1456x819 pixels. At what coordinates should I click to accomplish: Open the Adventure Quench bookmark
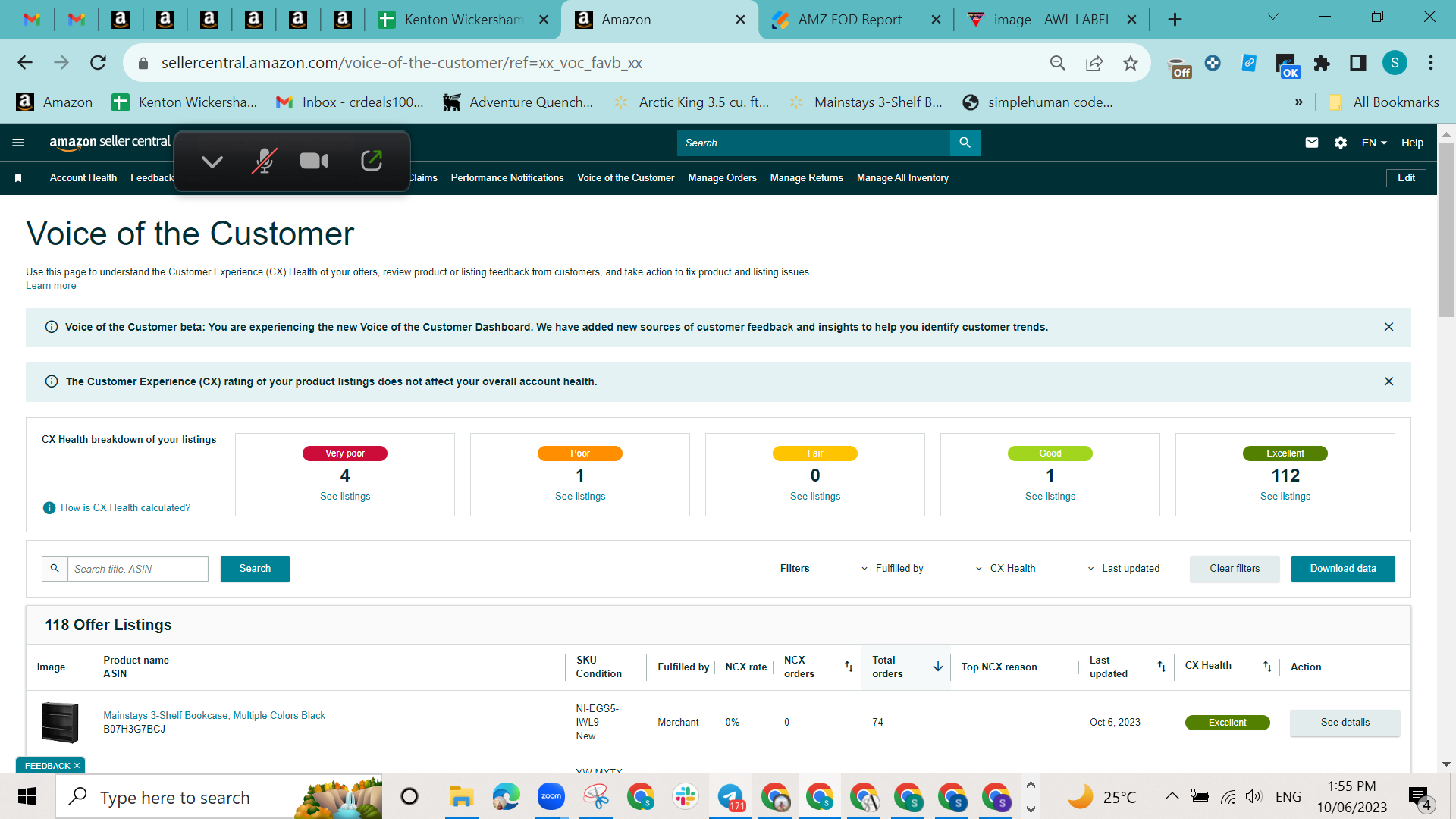[x=518, y=102]
